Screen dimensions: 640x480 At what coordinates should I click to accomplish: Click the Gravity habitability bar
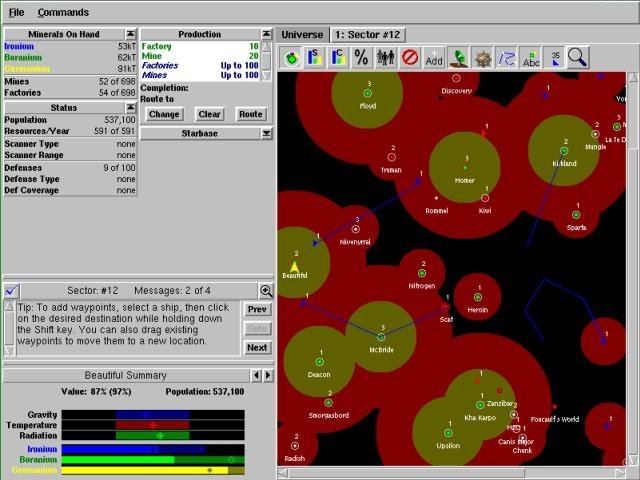click(x=153, y=415)
